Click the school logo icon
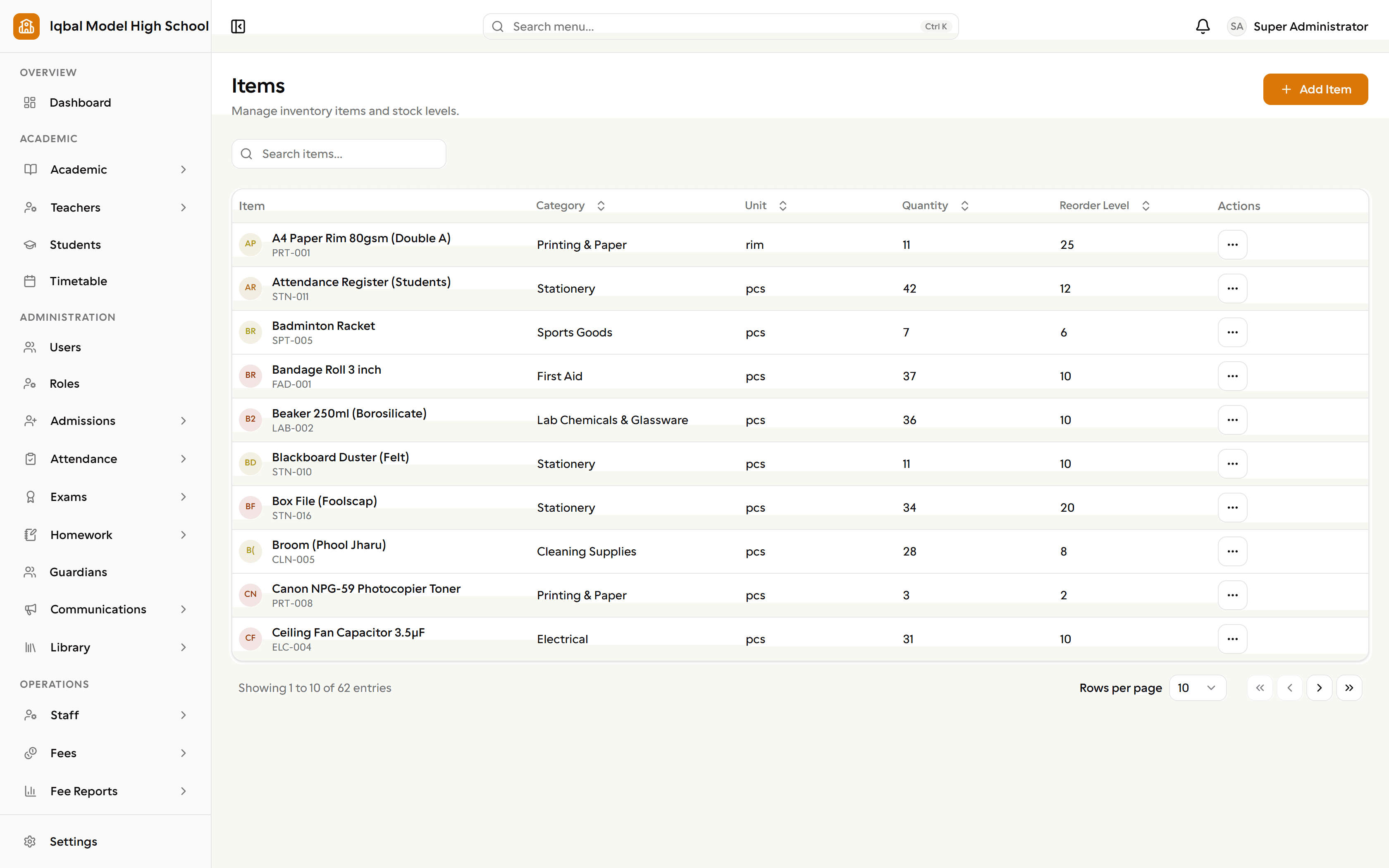 click(26, 26)
